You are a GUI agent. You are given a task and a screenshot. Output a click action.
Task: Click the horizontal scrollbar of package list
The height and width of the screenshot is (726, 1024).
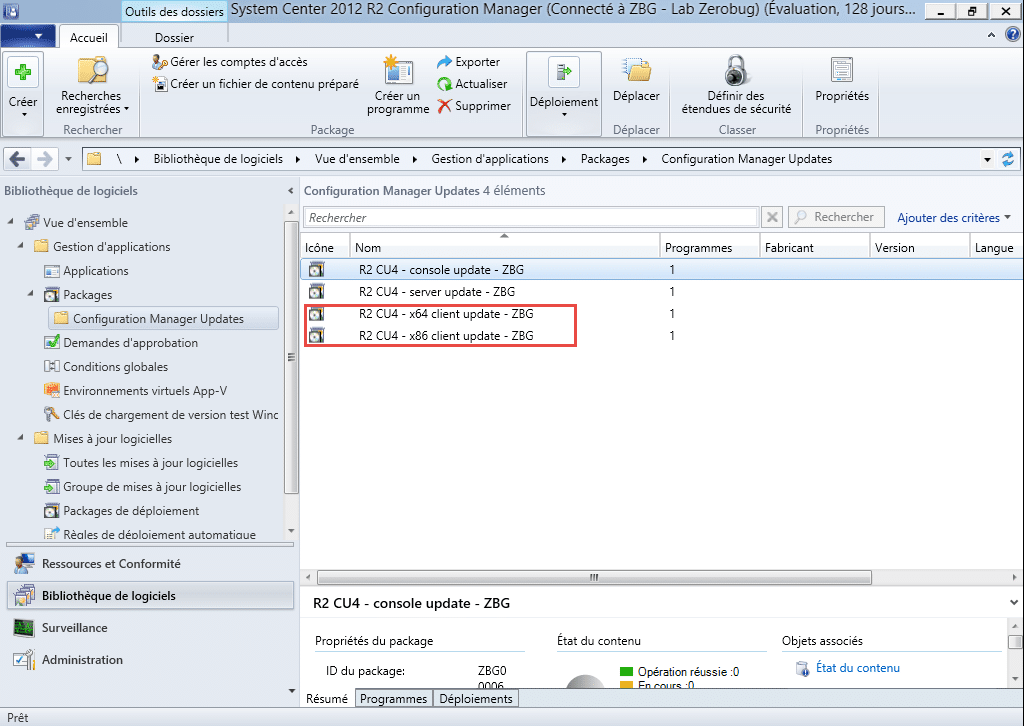[x=594, y=577]
